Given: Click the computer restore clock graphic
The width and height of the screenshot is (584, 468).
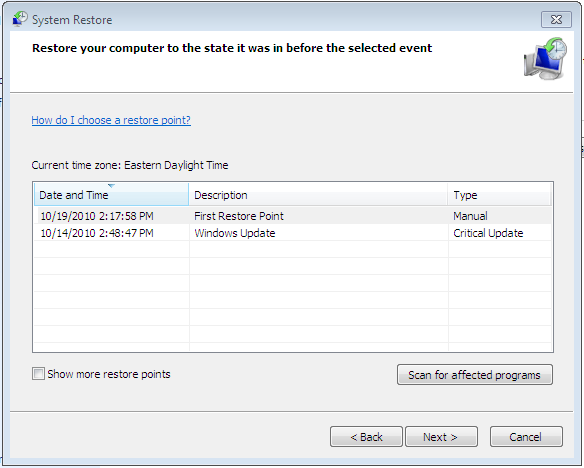Looking at the screenshot, I should 546,58.
